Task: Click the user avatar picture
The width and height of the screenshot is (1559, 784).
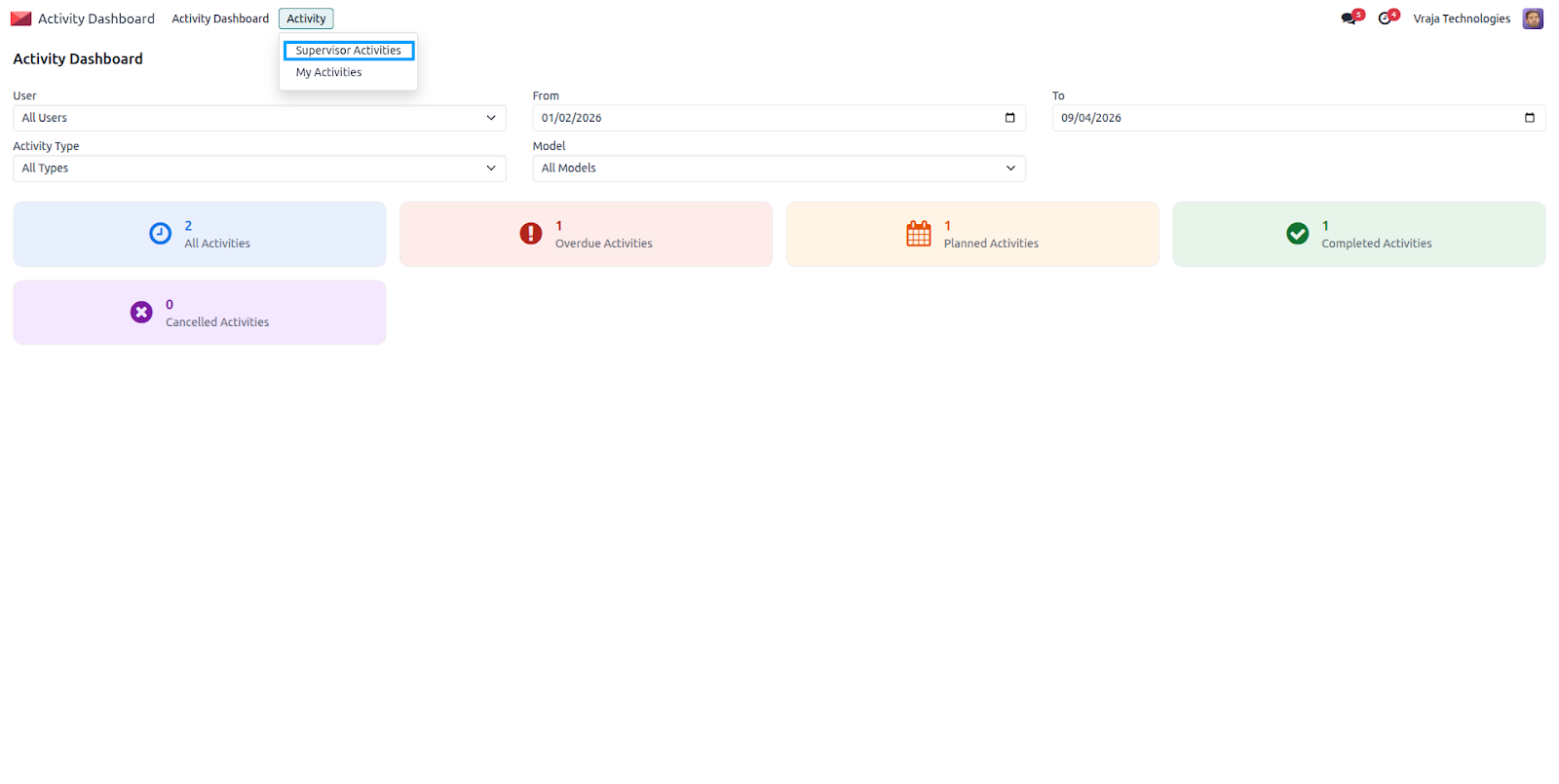Action: pos(1533,19)
